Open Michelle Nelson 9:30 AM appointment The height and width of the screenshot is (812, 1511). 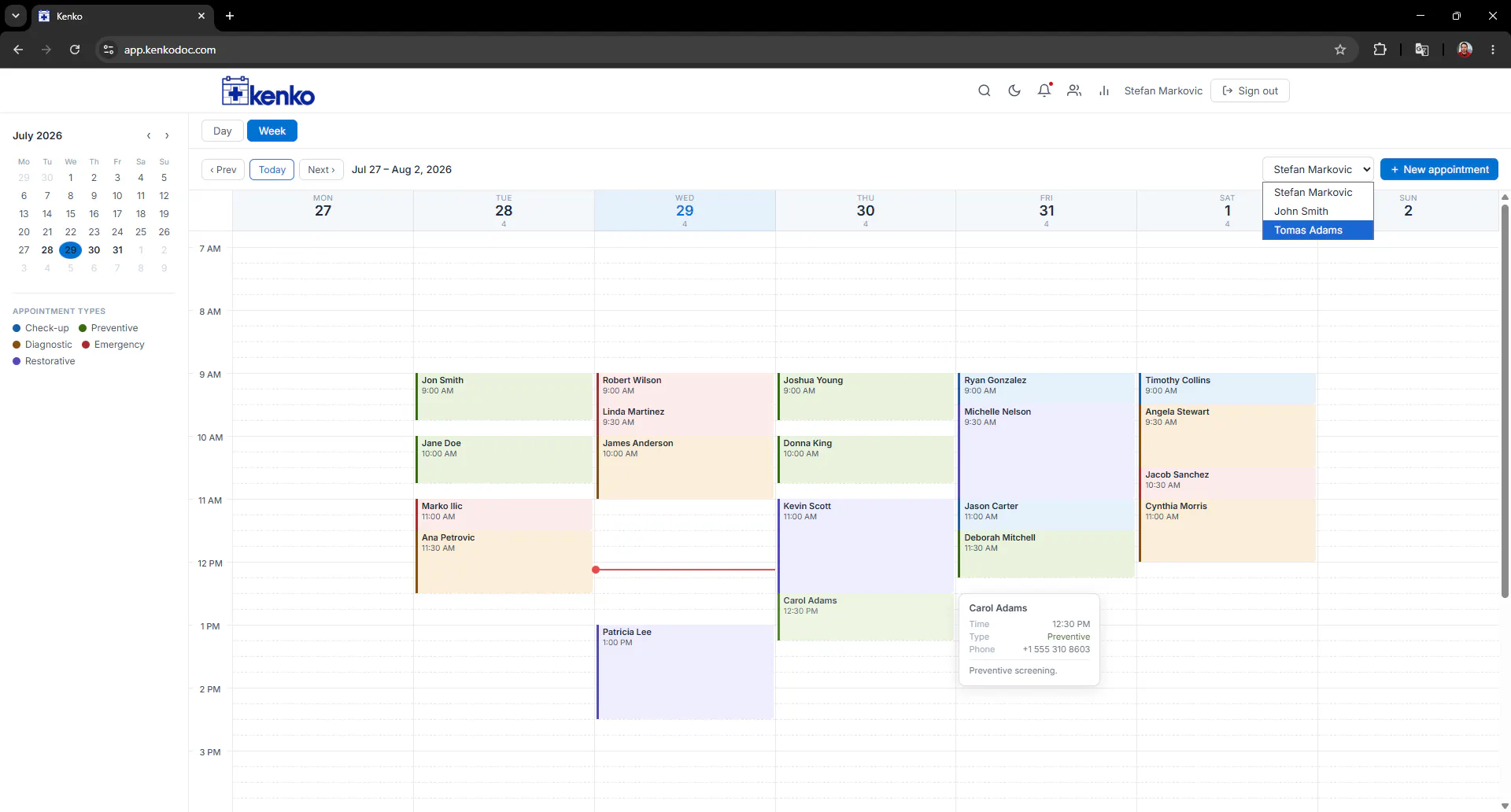click(1047, 452)
